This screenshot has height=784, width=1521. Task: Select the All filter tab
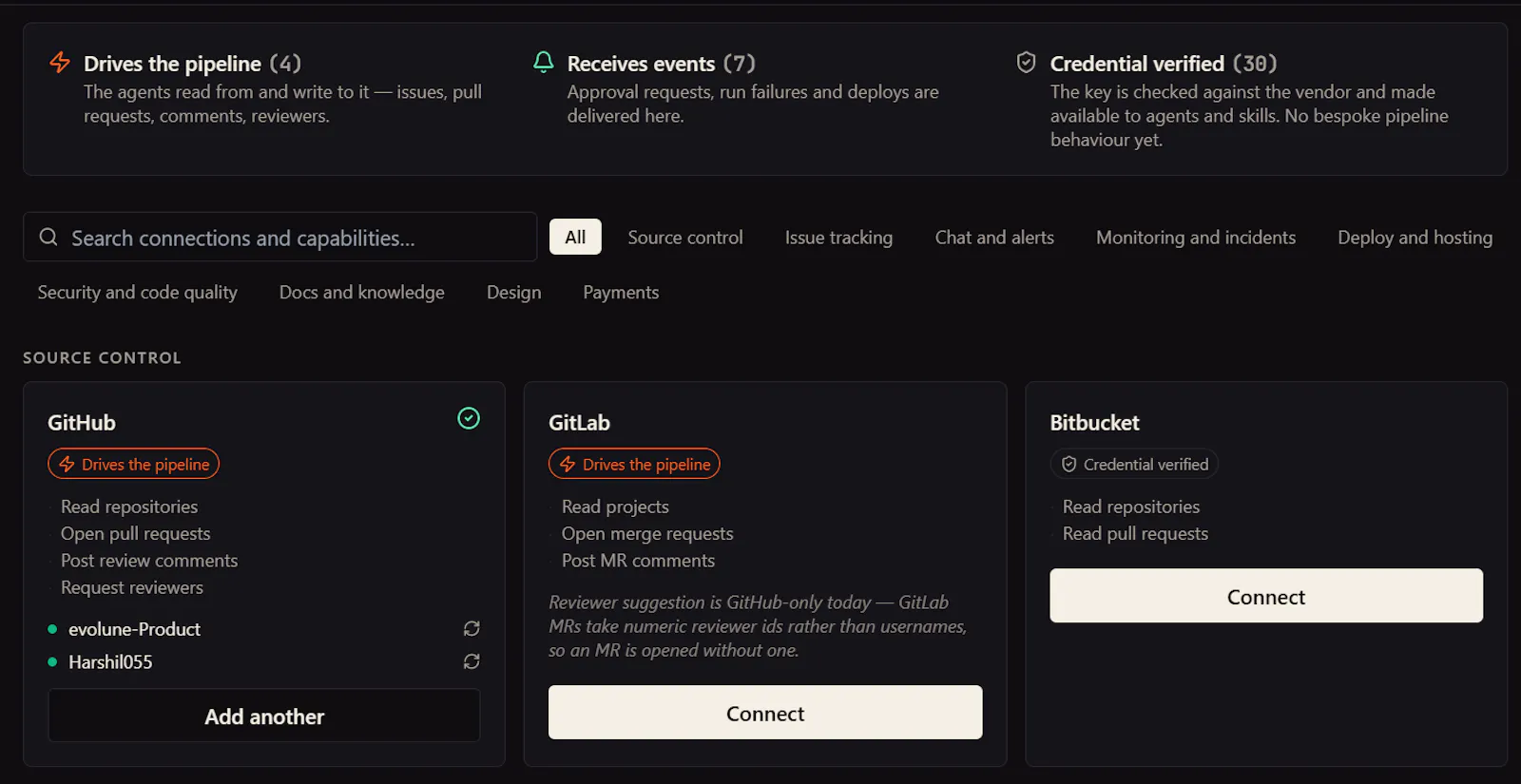pos(575,237)
